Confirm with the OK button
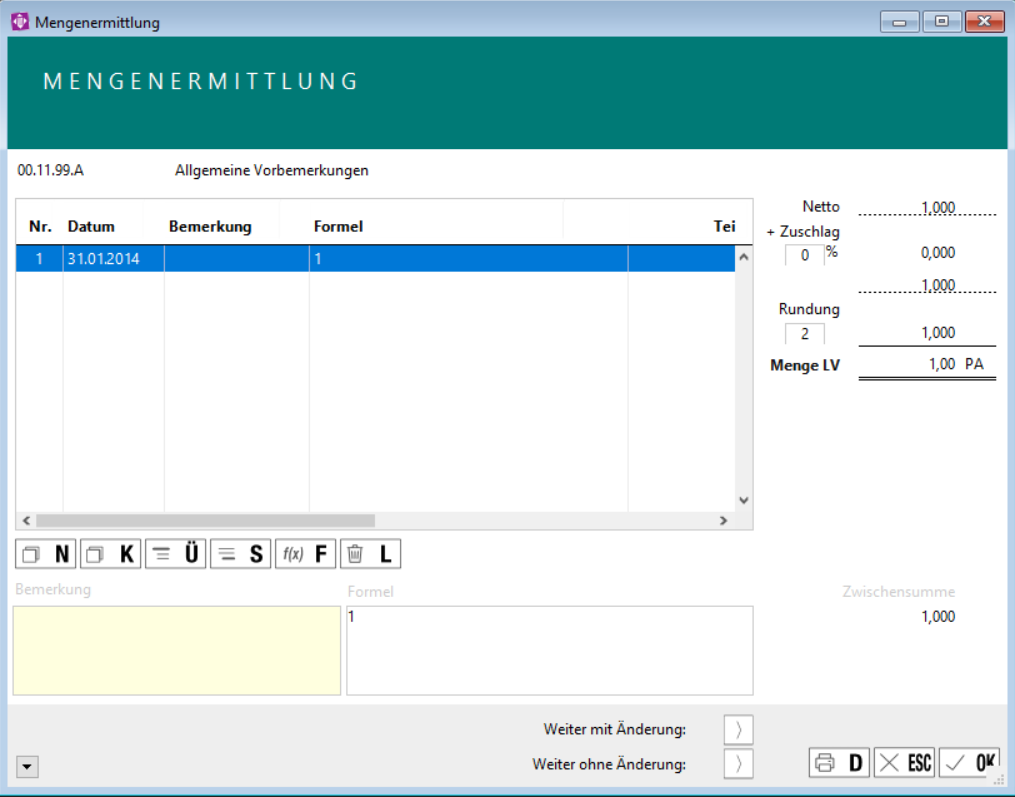 [969, 763]
